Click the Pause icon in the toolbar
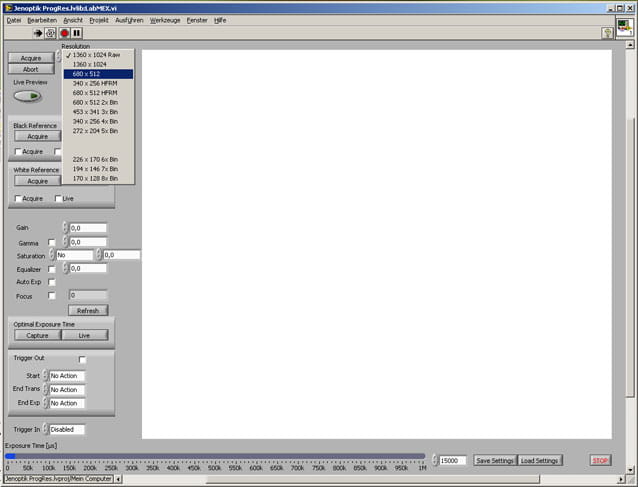This screenshot has height=487, width=638. coord(77,33)
